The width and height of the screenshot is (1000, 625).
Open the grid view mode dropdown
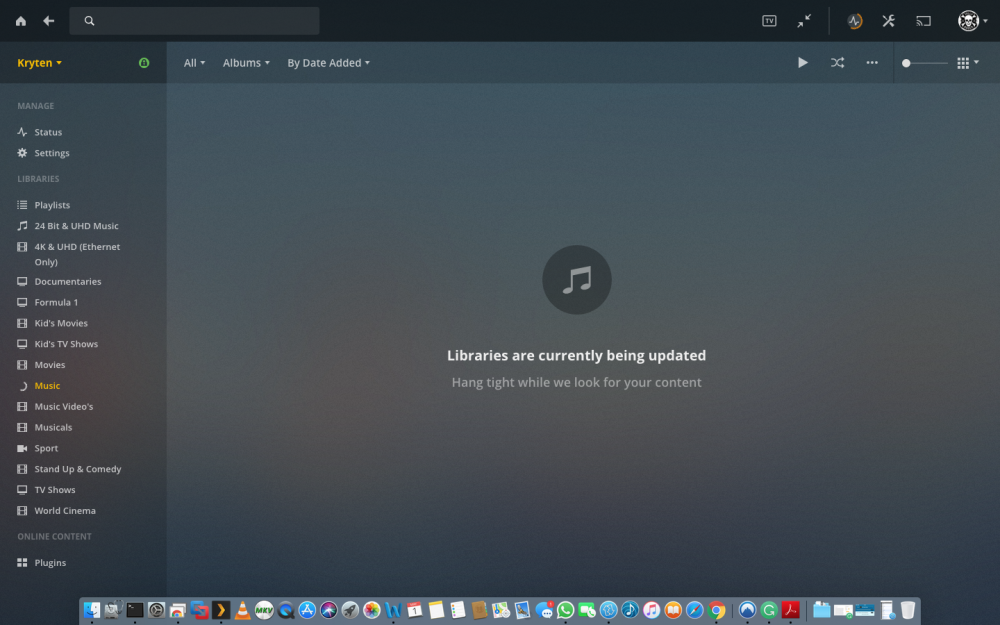(967, 62)
